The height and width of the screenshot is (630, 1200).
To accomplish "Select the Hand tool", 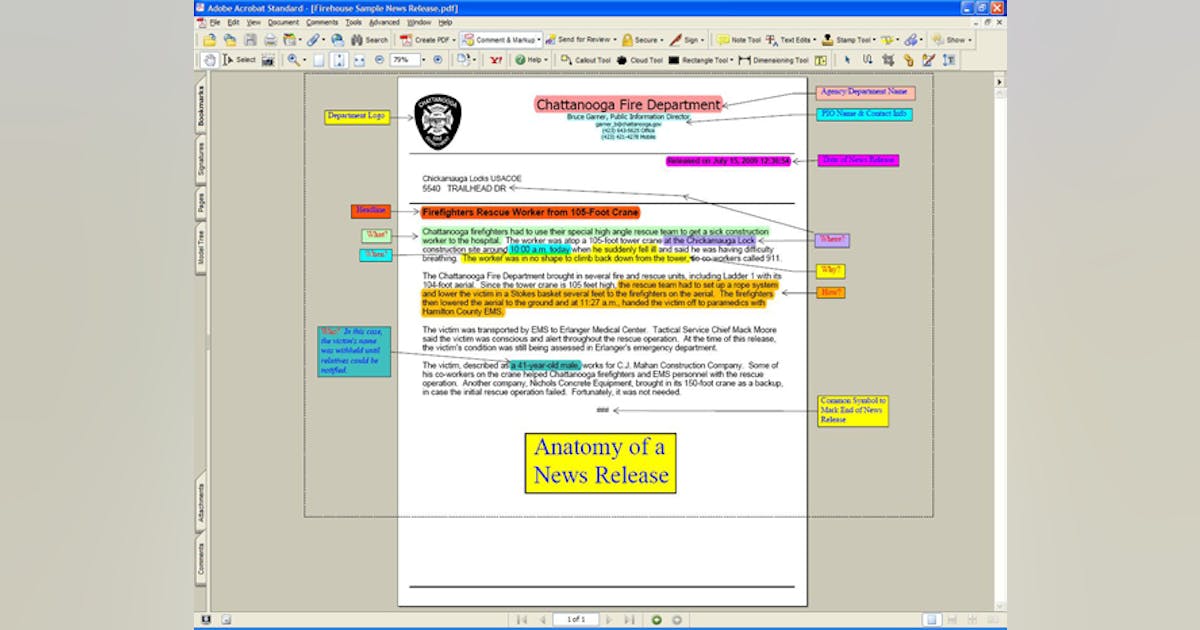I will 209,60.
